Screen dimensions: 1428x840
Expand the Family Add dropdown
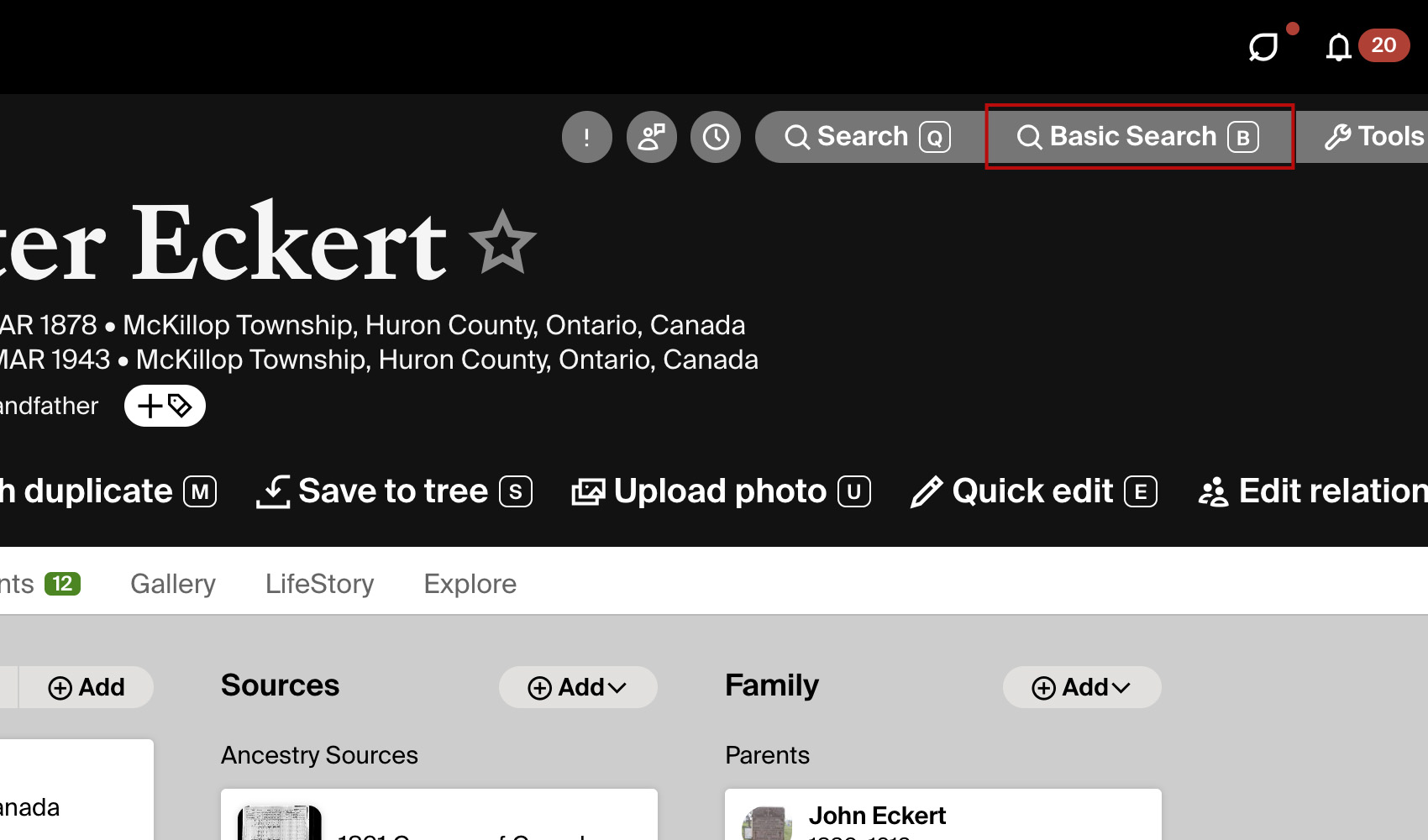pyautogui.click(x=1082, y=687)
